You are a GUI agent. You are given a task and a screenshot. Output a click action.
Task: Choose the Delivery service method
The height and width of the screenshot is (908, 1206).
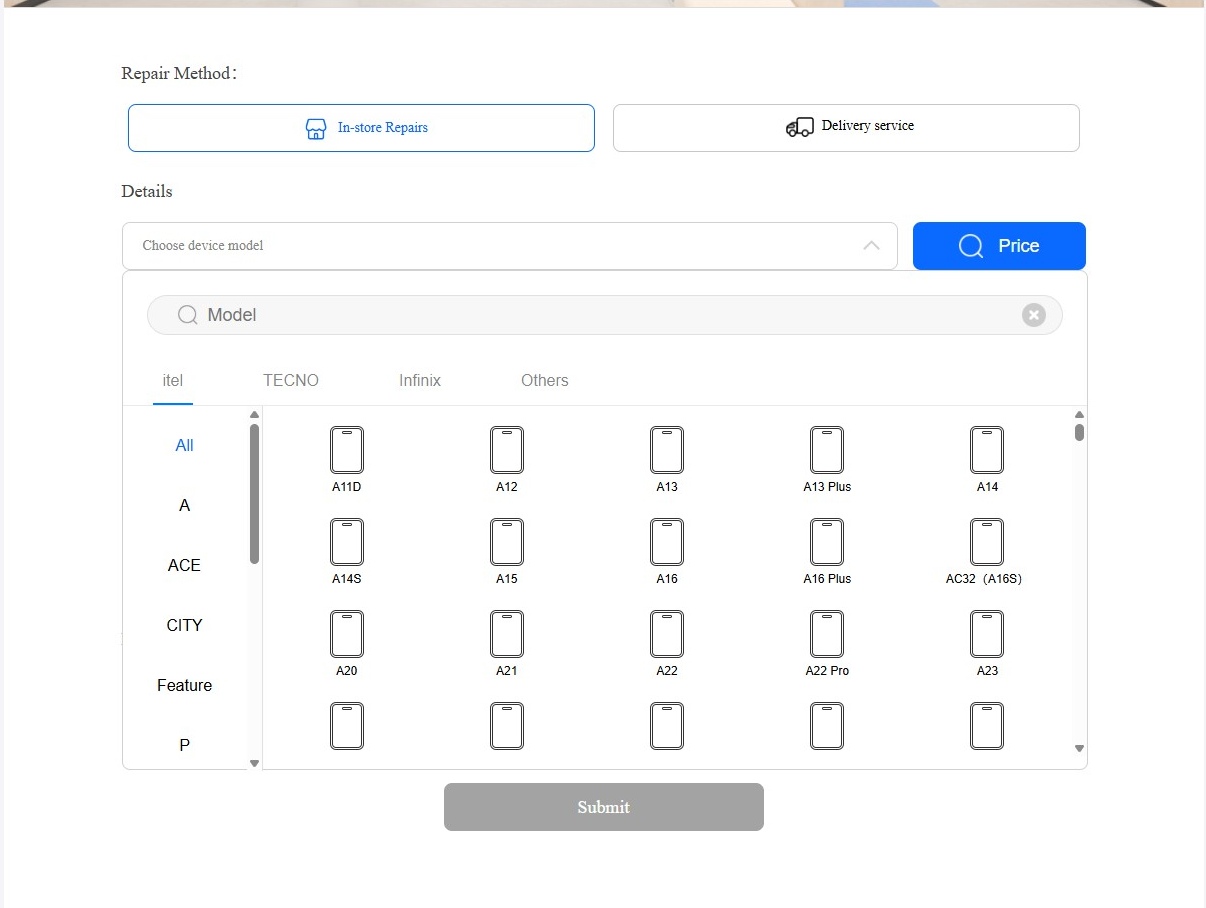point(846,128)
